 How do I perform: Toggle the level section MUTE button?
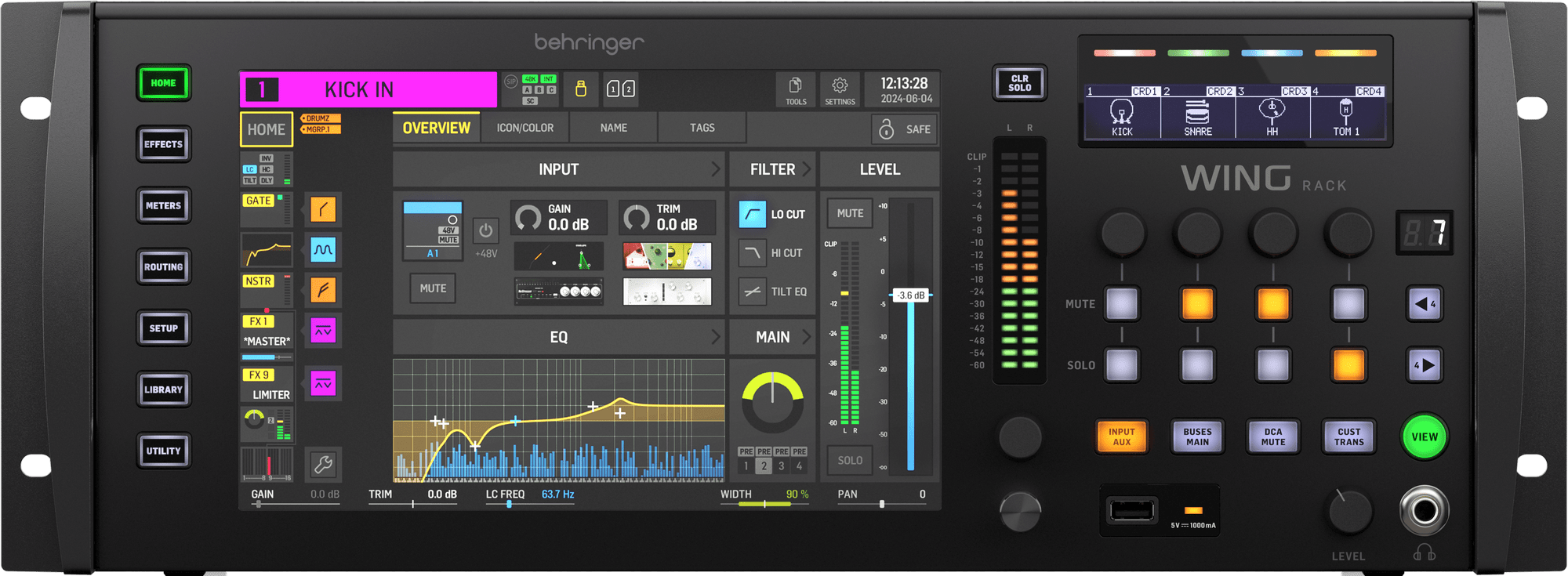pyautogui.click(x=850, y=213)
